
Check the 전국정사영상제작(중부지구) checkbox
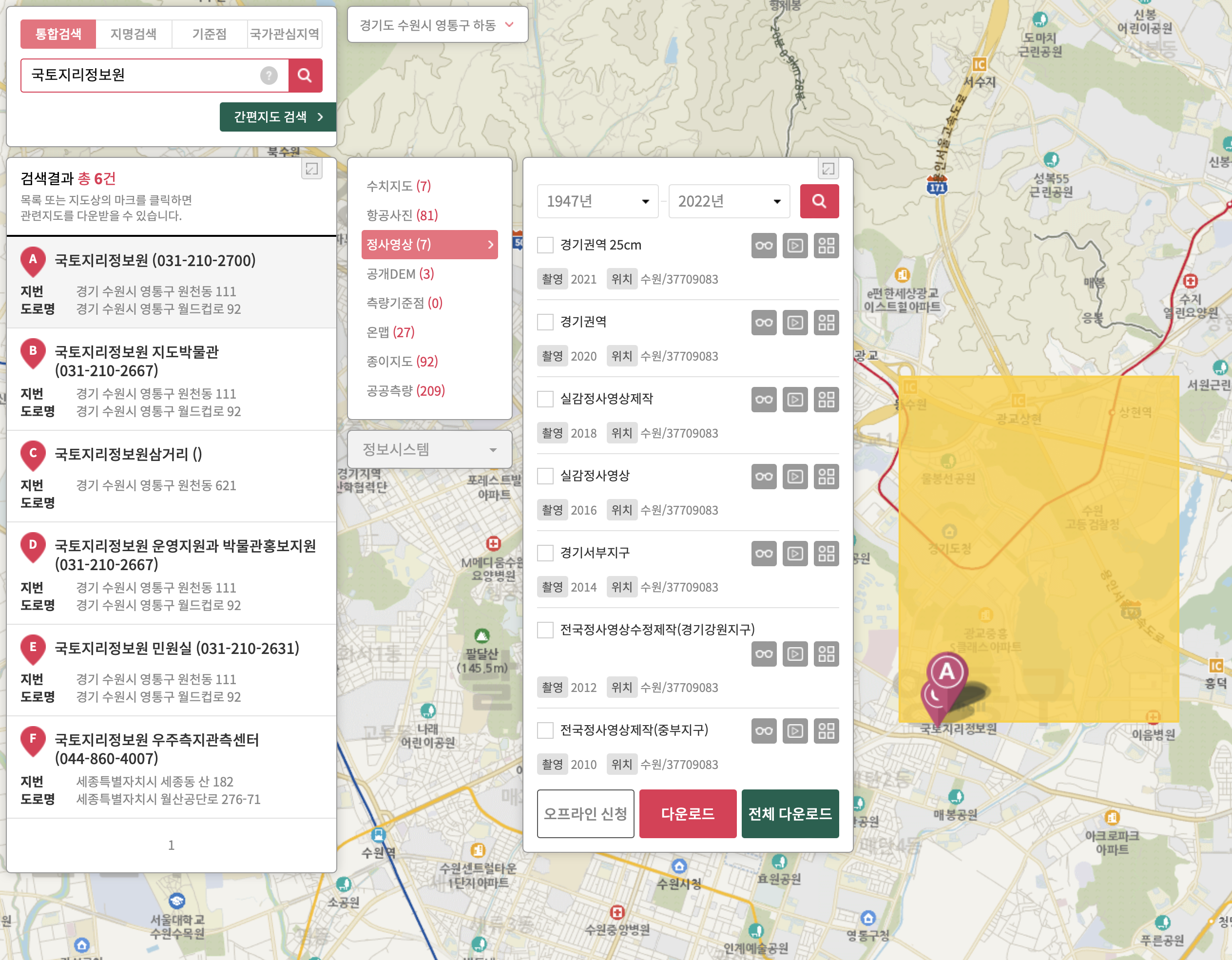(545, 730)
